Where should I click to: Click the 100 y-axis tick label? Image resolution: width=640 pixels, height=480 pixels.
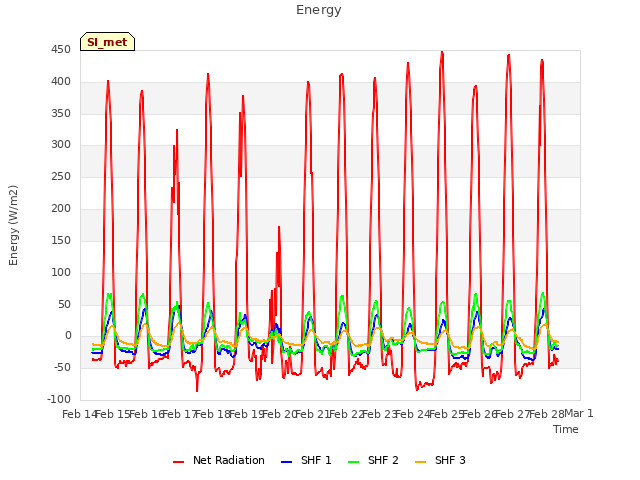point(61,272)
